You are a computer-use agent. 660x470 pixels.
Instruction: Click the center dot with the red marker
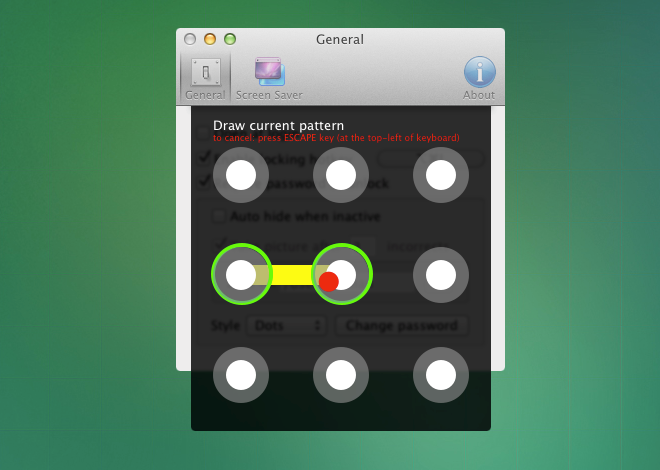tap(341, 274)
